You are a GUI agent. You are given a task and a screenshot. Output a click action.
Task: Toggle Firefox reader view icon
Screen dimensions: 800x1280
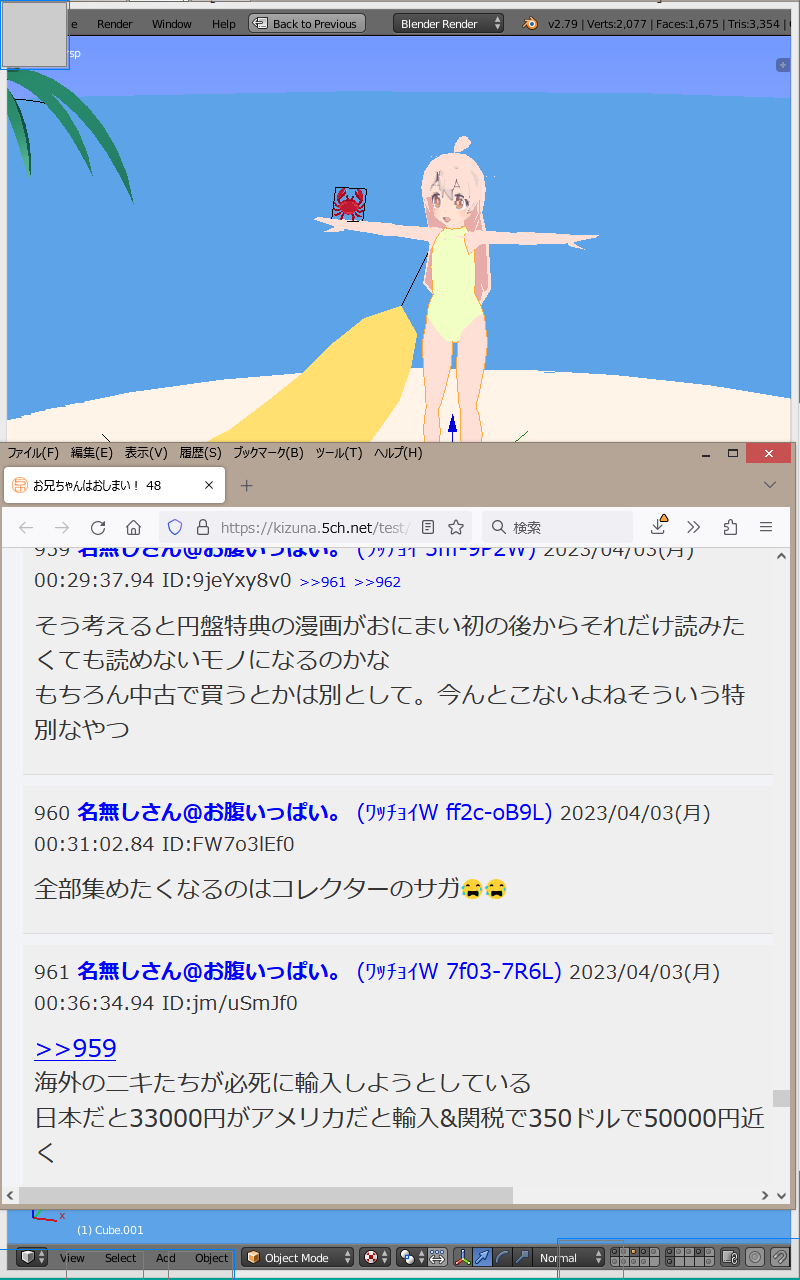tap(428, 527)
